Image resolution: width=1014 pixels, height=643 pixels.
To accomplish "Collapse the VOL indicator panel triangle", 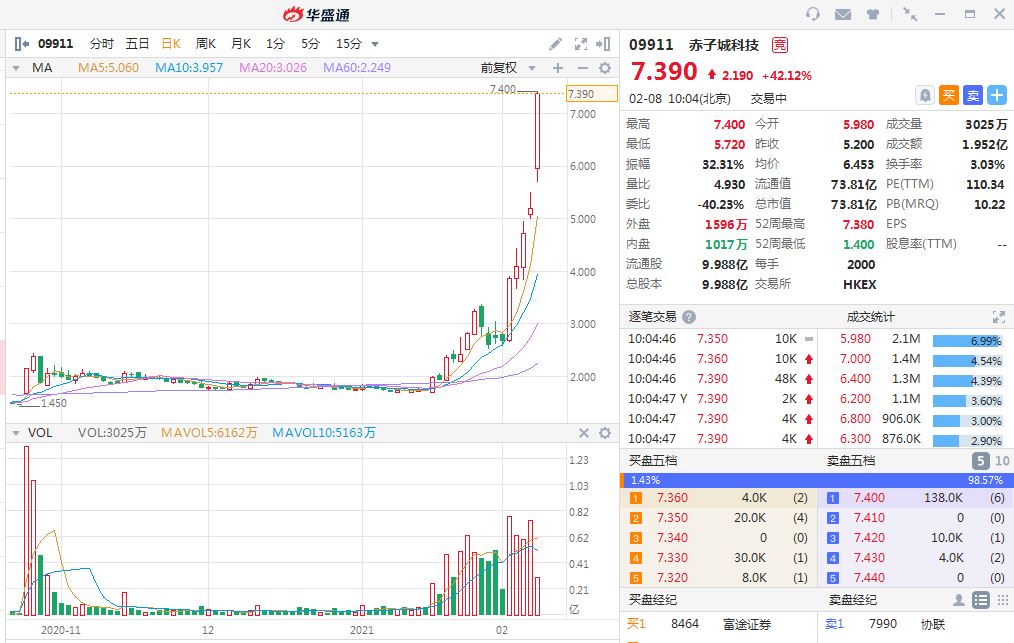I will click(16, 433).
